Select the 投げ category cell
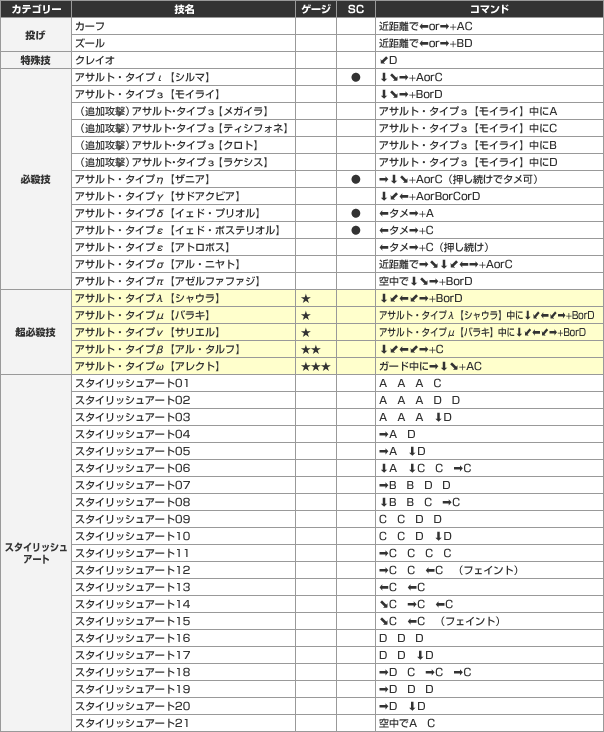The image size is (604, 732). pos(36,35)
